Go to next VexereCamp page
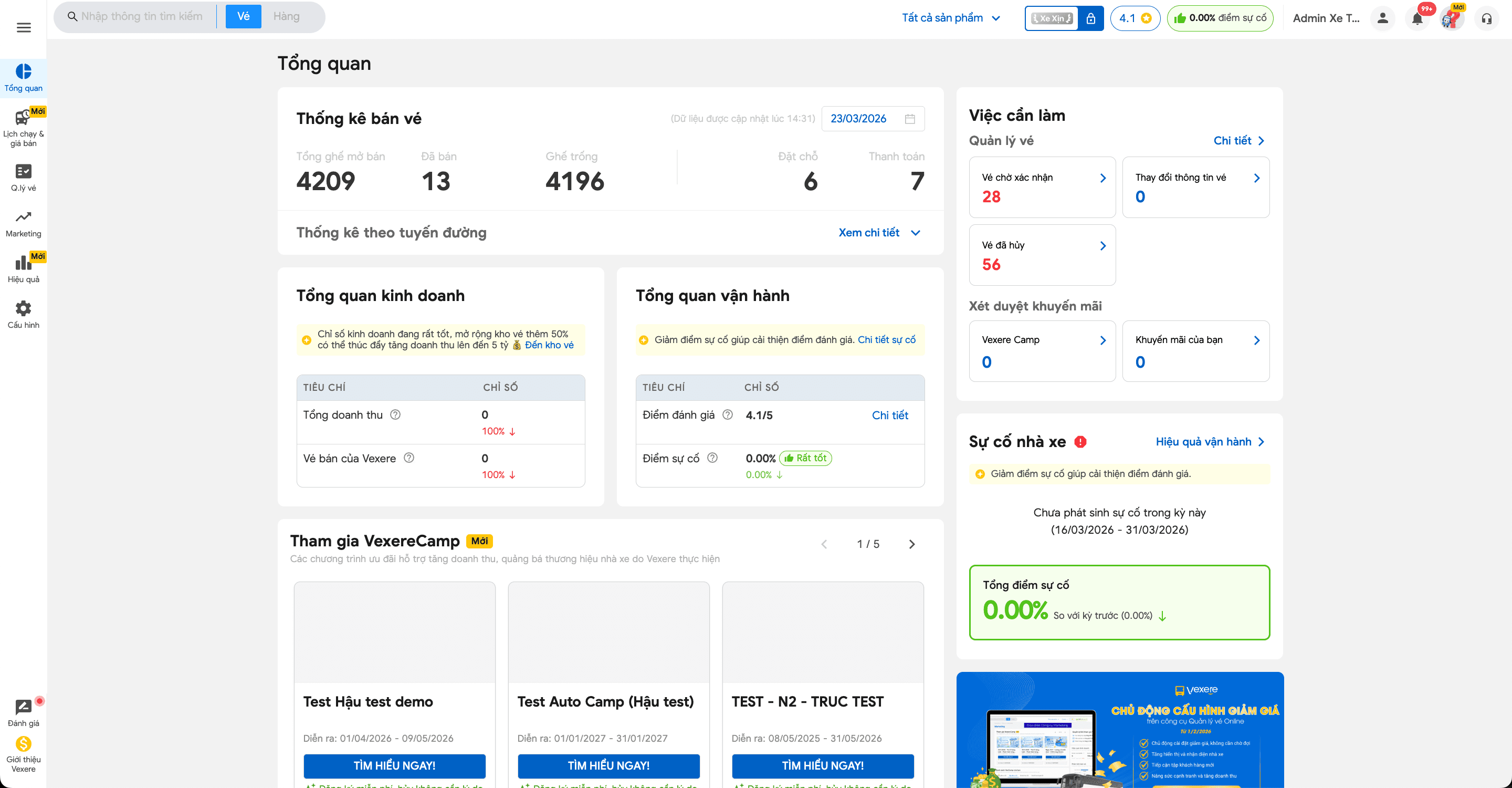The height and width of the screenshot is (788, 1512). tap(911, 544)
